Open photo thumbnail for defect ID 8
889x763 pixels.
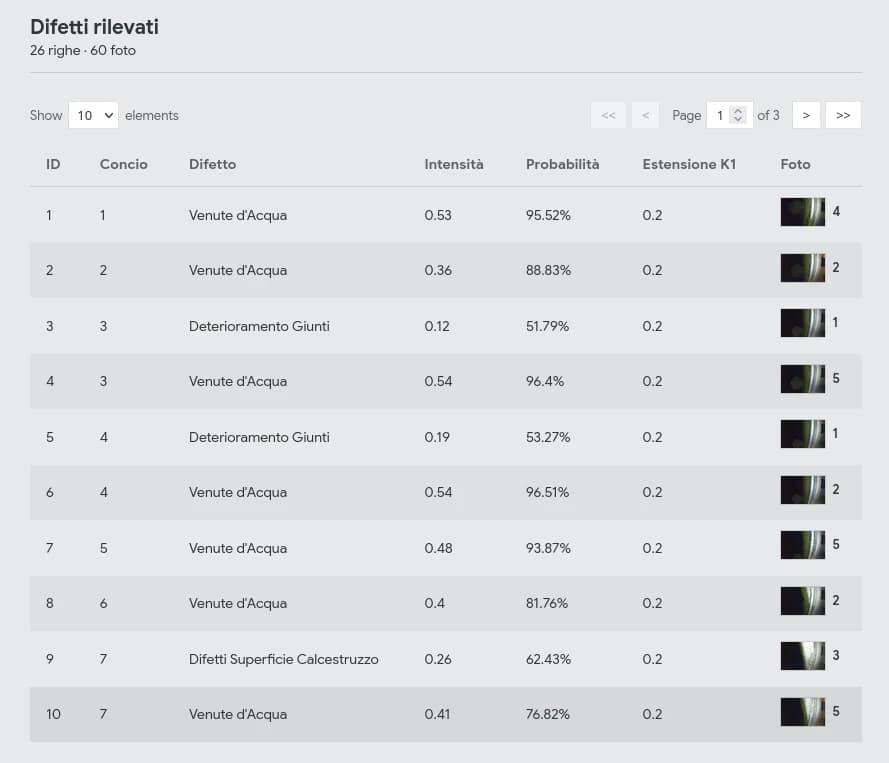pyautogui.click(x=803, y=601)
